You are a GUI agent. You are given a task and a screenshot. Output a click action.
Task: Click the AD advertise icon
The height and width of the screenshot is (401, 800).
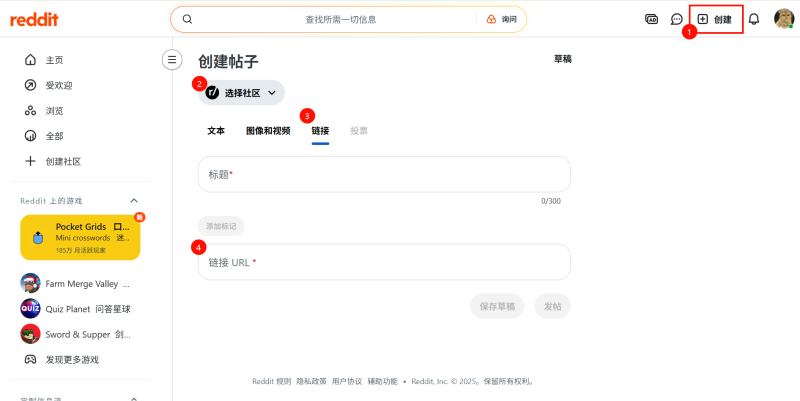652,19
